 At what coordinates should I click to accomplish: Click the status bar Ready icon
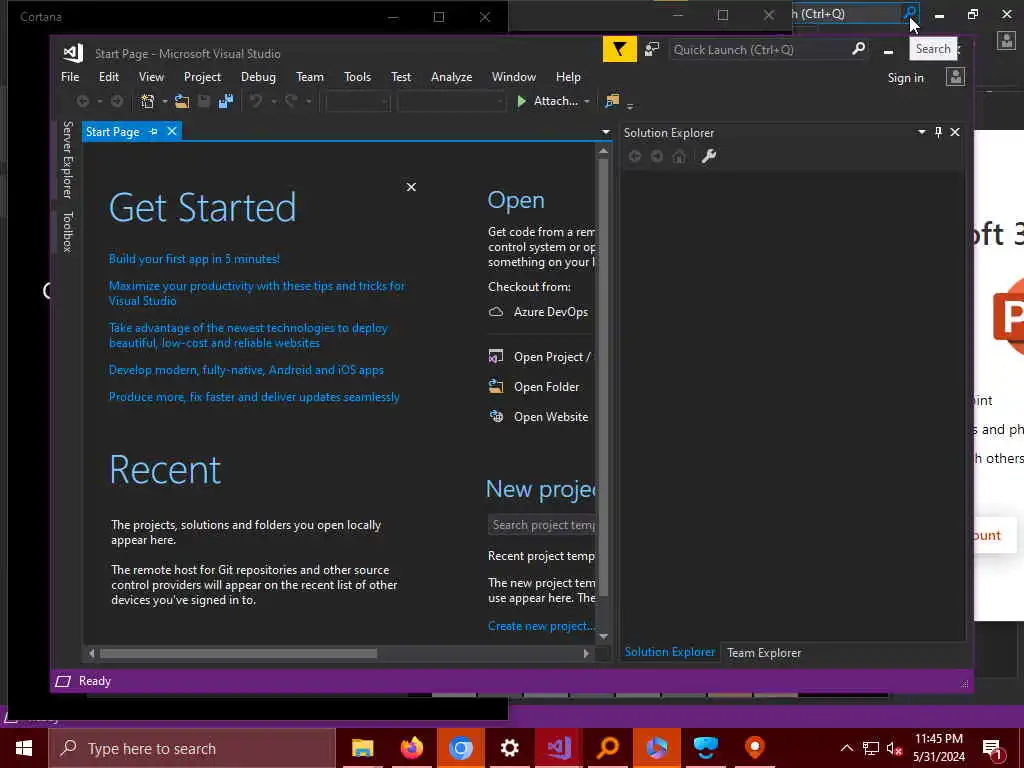pos(63,681)
